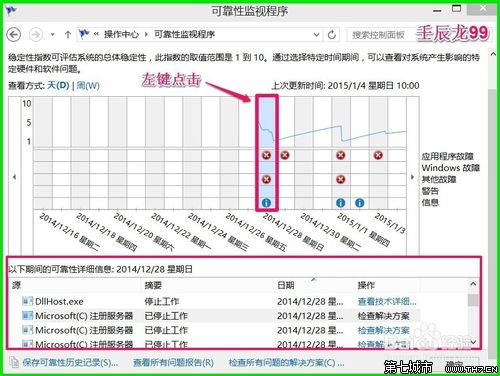Click 保存可靠性历史记录(S) link
This screenshot has width=500, height=376.
click(x=70, y=363)
